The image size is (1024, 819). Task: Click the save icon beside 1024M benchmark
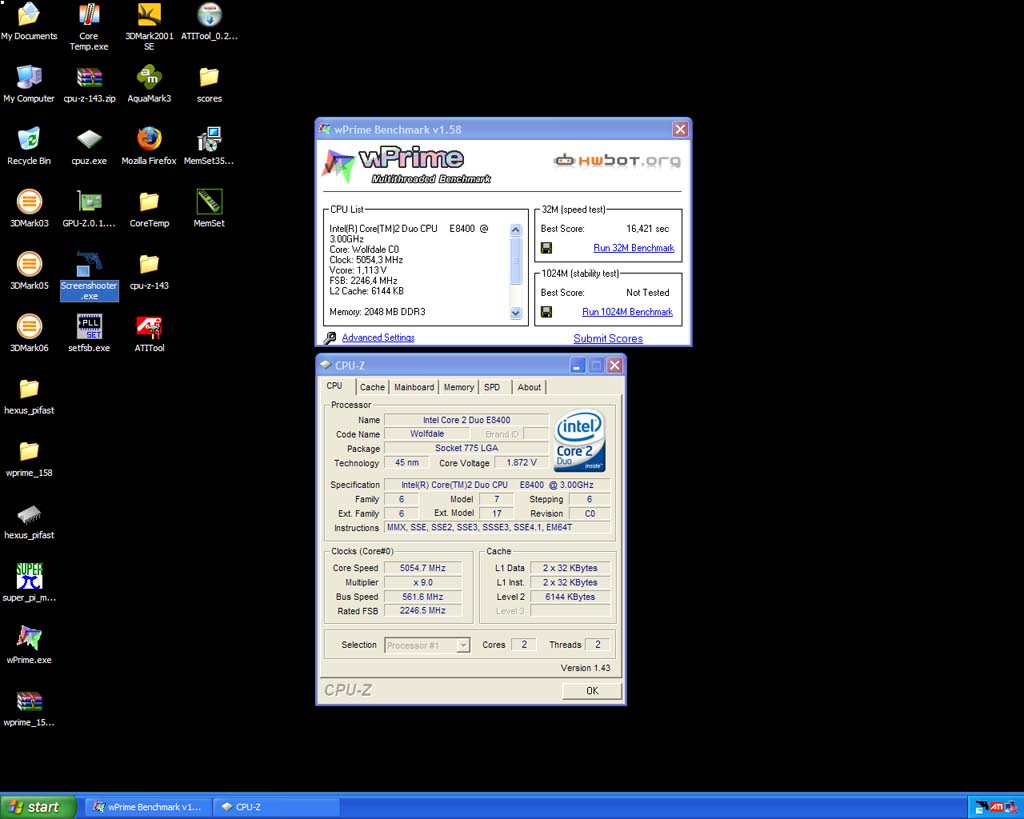[x=547, y=312]
